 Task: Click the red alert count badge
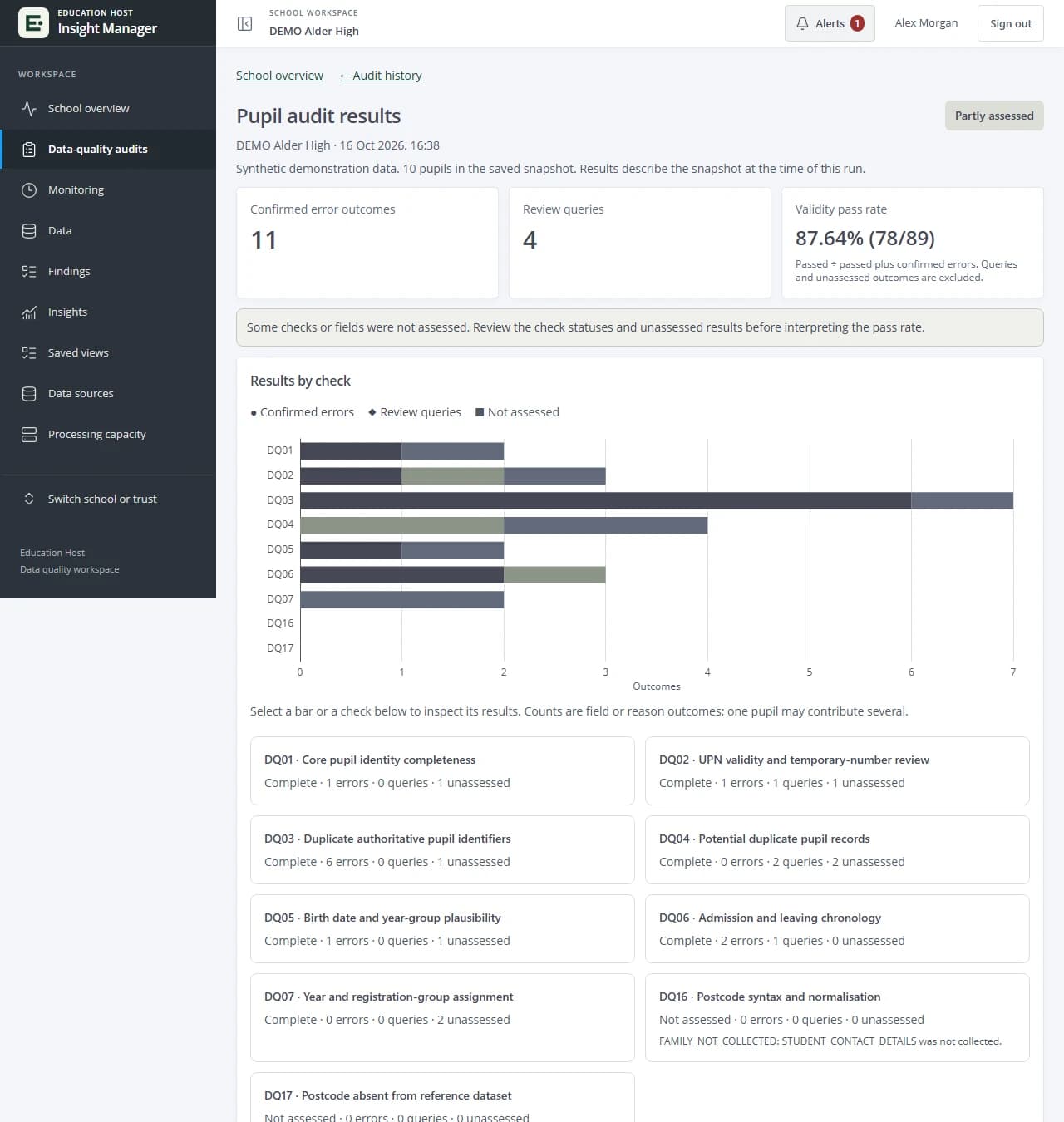[x=857, y=23]
